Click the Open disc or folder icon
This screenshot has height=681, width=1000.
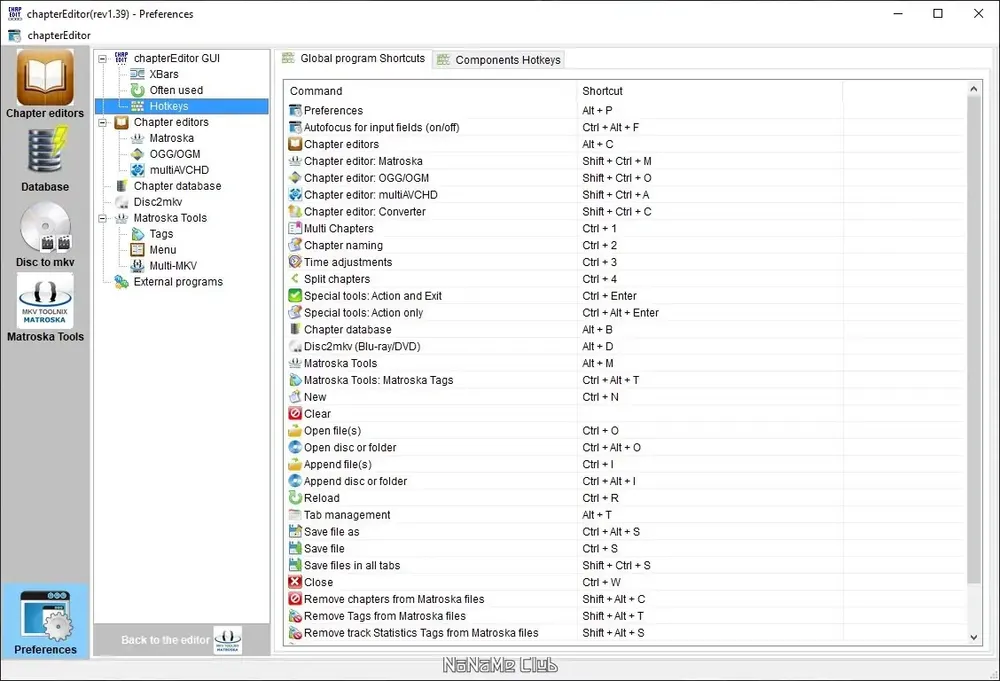[x=295, y=447]
